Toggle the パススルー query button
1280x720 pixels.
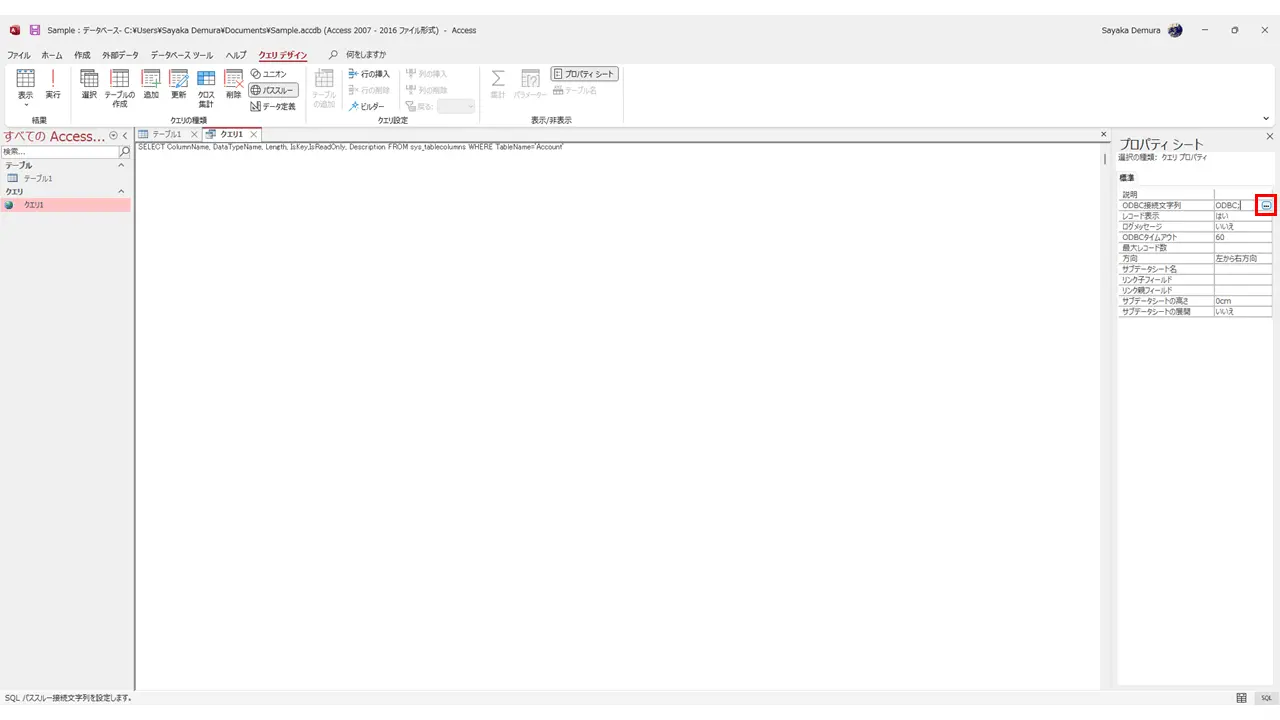click(x=273, y=90)
